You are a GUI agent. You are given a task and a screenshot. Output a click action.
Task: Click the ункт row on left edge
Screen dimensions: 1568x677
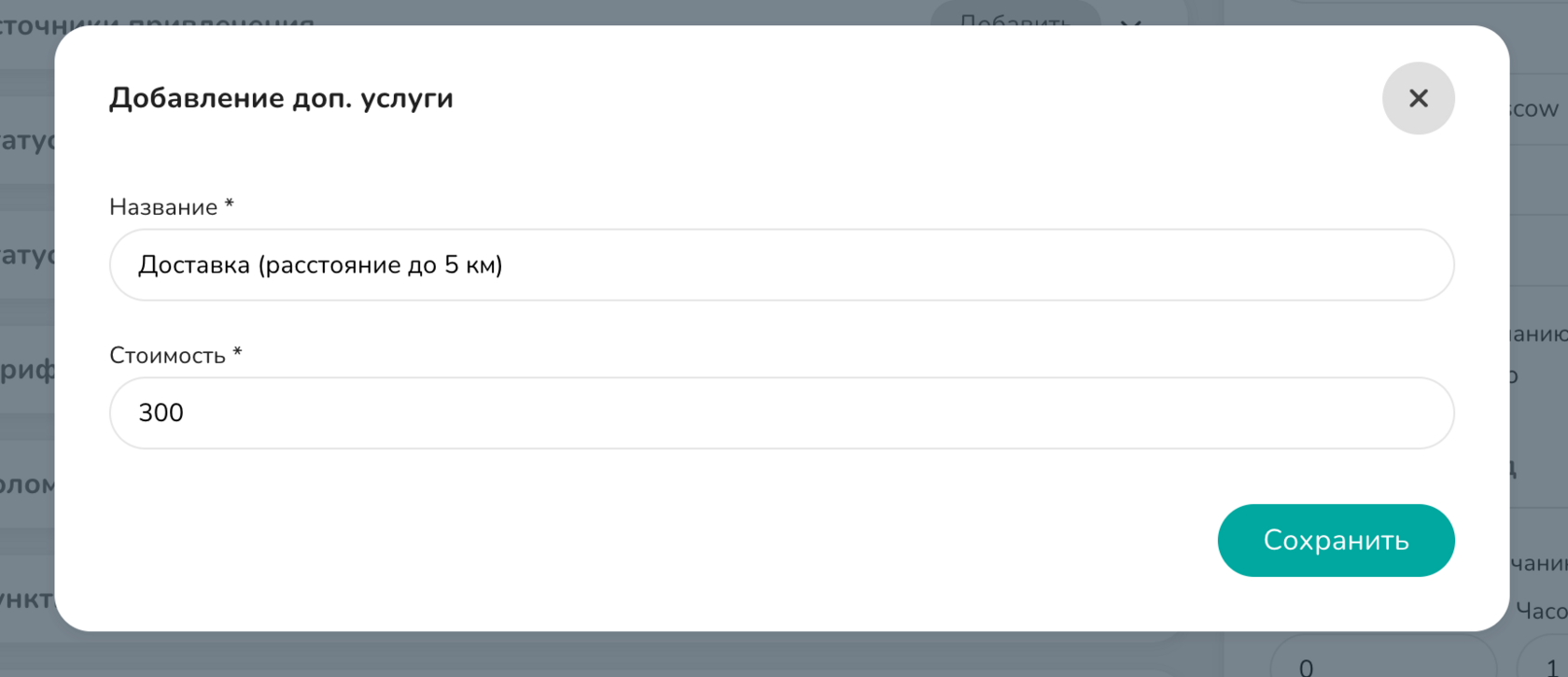click(x=27, y=599)
